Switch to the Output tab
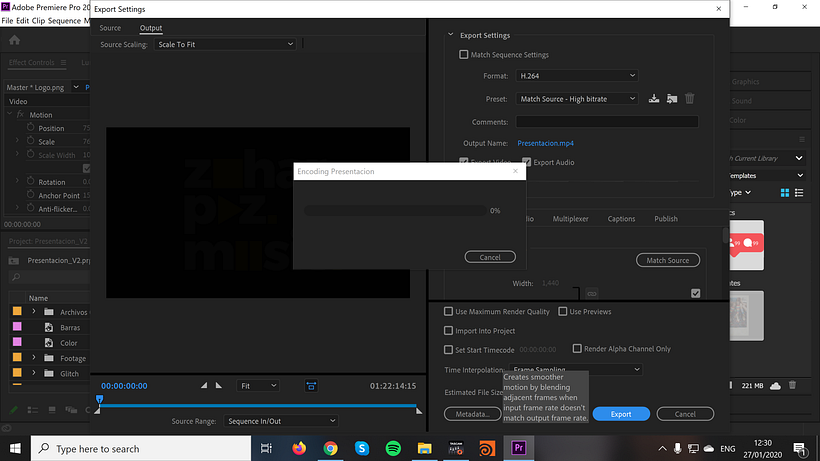The height and width of the screenshot is (461, 820). point(151,28)
